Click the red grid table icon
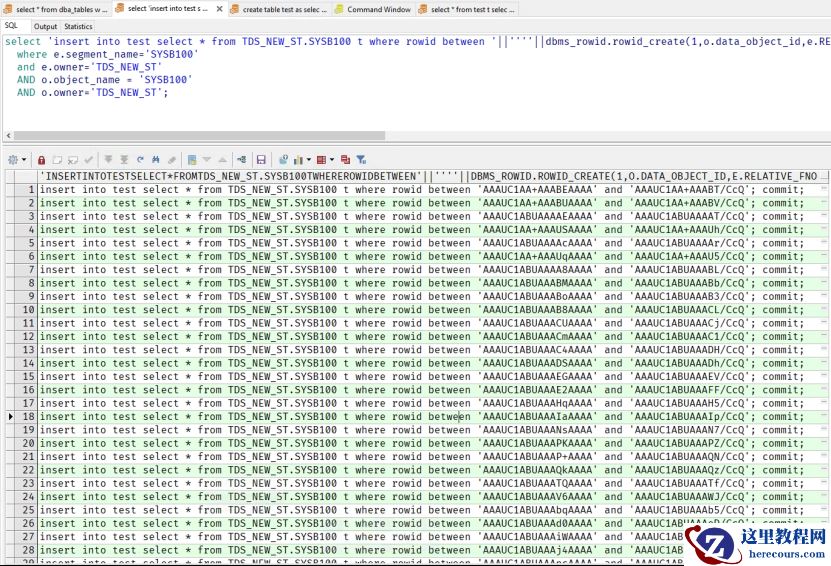831x566 pixels. click(321, 160)
